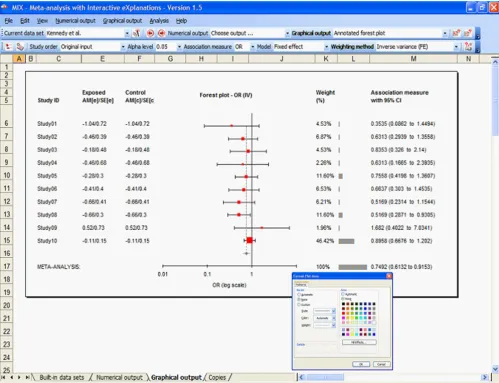Viewport: 499px width, 383px height.
Task: Open the View menu
Action: [x=42, y=21]
